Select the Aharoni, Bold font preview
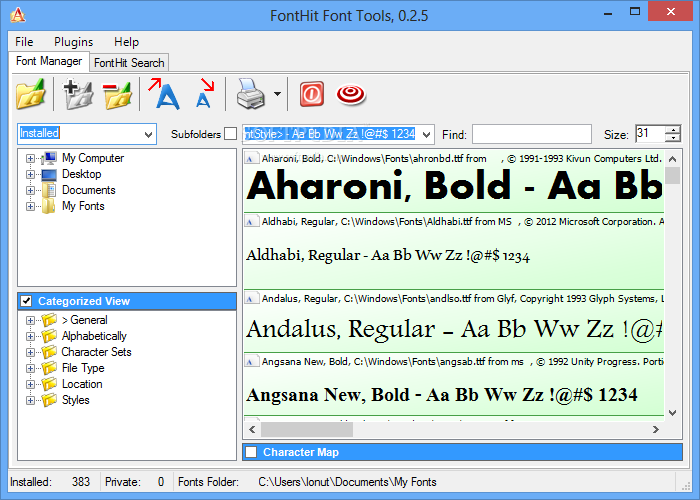700x500 pixels. (x=454, y=182)
